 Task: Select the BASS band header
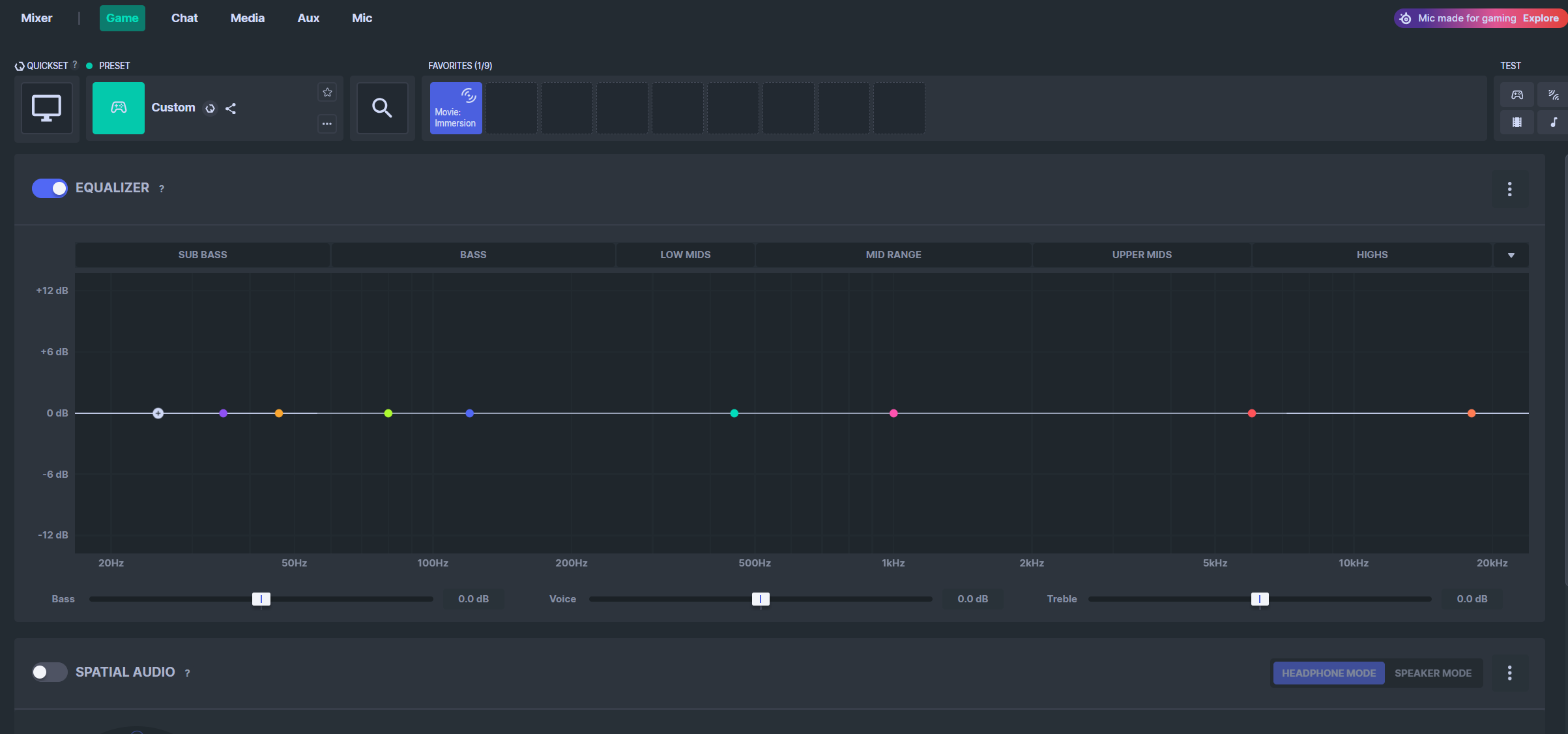click(473, 255)
